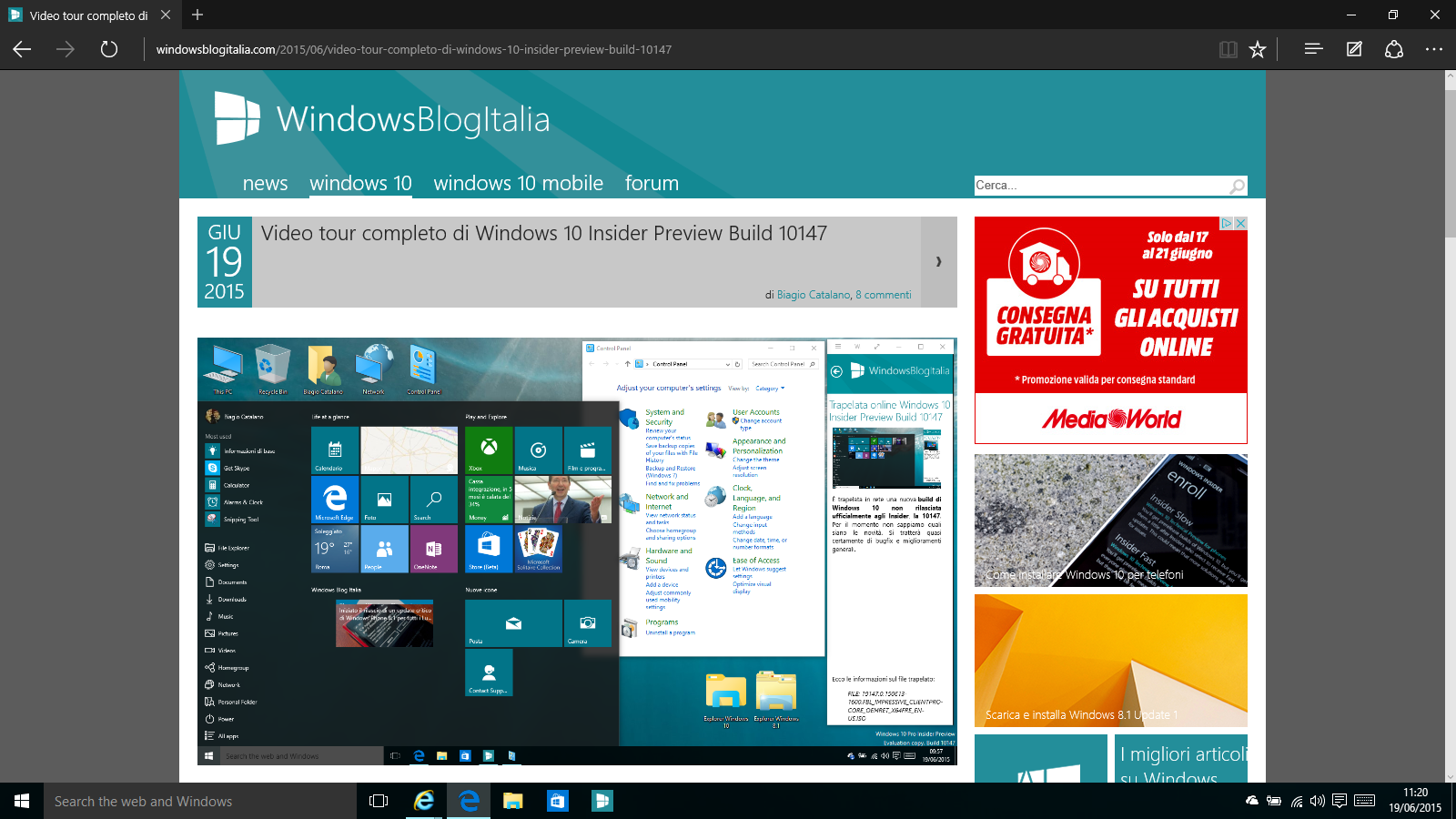Close the Video tour completo tab

point(165,15)
